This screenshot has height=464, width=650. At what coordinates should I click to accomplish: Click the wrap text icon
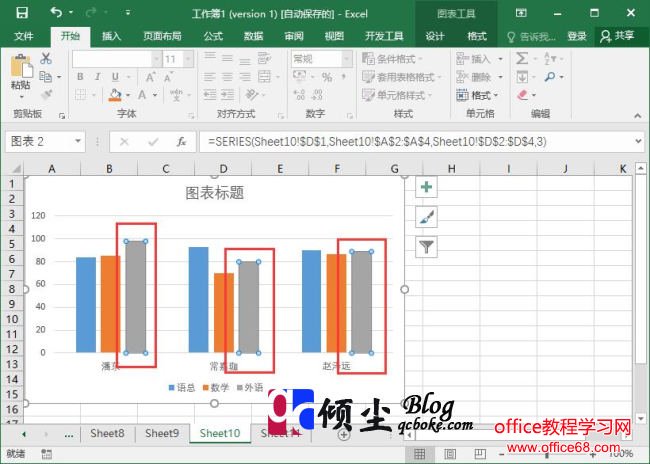(x=264, y=58)
